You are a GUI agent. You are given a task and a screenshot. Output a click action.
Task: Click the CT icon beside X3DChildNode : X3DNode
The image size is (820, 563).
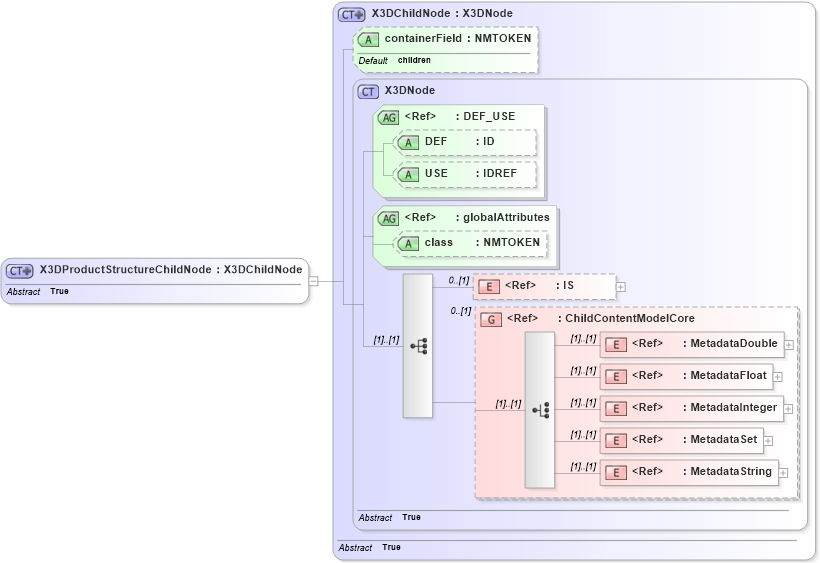tap(351, 15)
